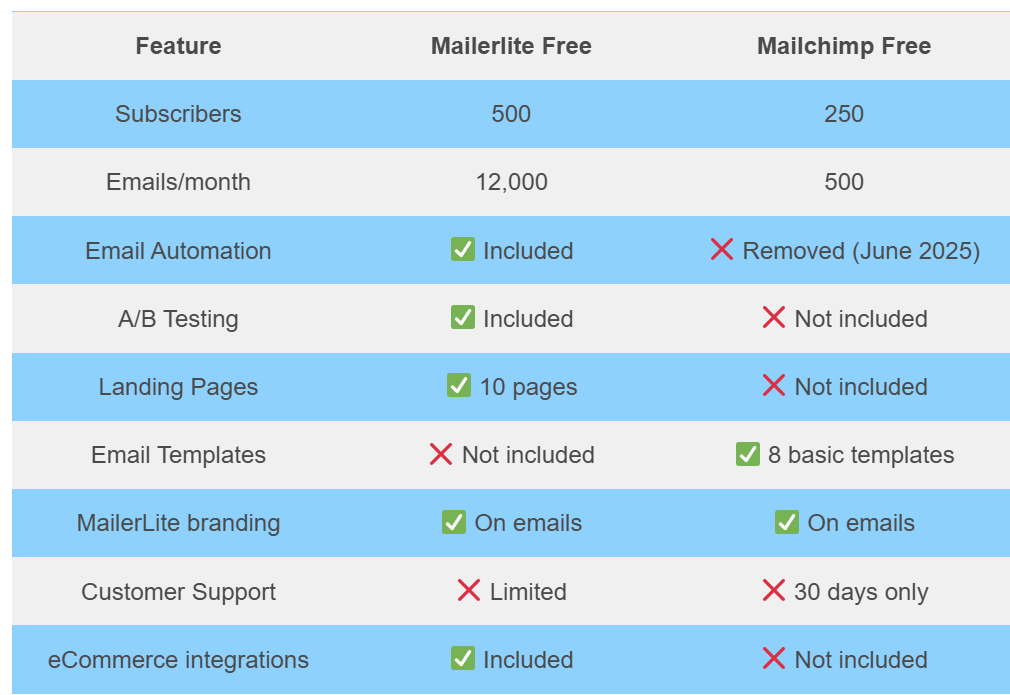Click Mailerlite checkmark in MailerLite branding row
Viewport: 1010px width, 695px height.
(x=454, y=523)
